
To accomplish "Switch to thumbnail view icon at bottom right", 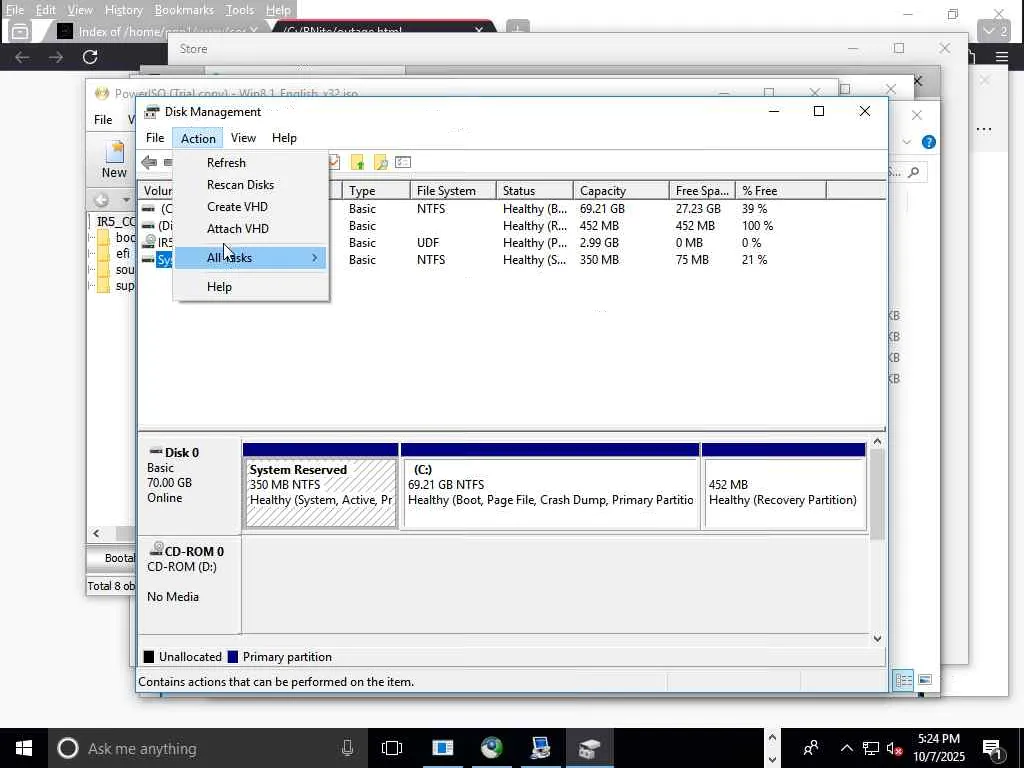I will 925,680.
